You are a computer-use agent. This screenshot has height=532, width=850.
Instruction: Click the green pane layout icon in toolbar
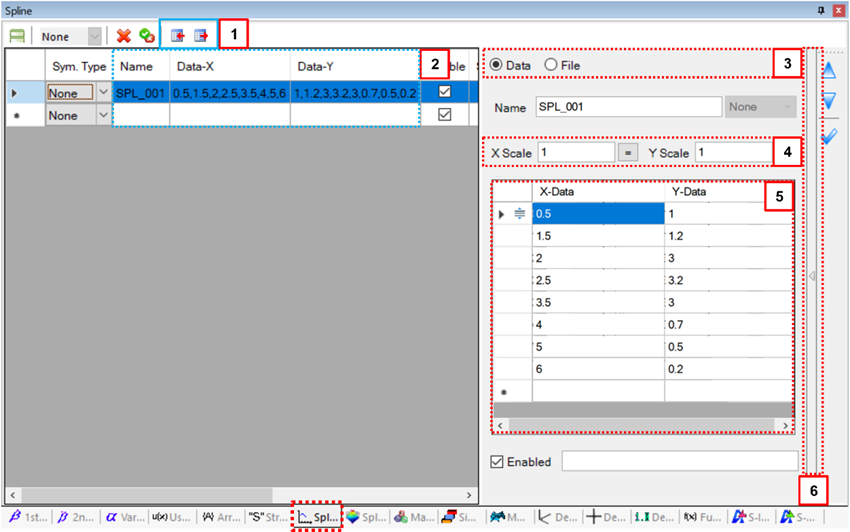coord(17,36)
